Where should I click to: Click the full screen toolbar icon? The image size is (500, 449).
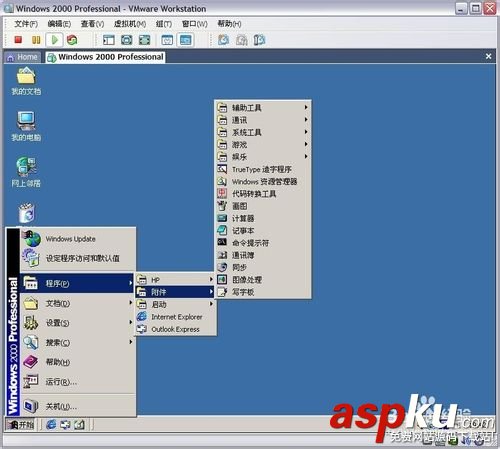pos(144,40)
